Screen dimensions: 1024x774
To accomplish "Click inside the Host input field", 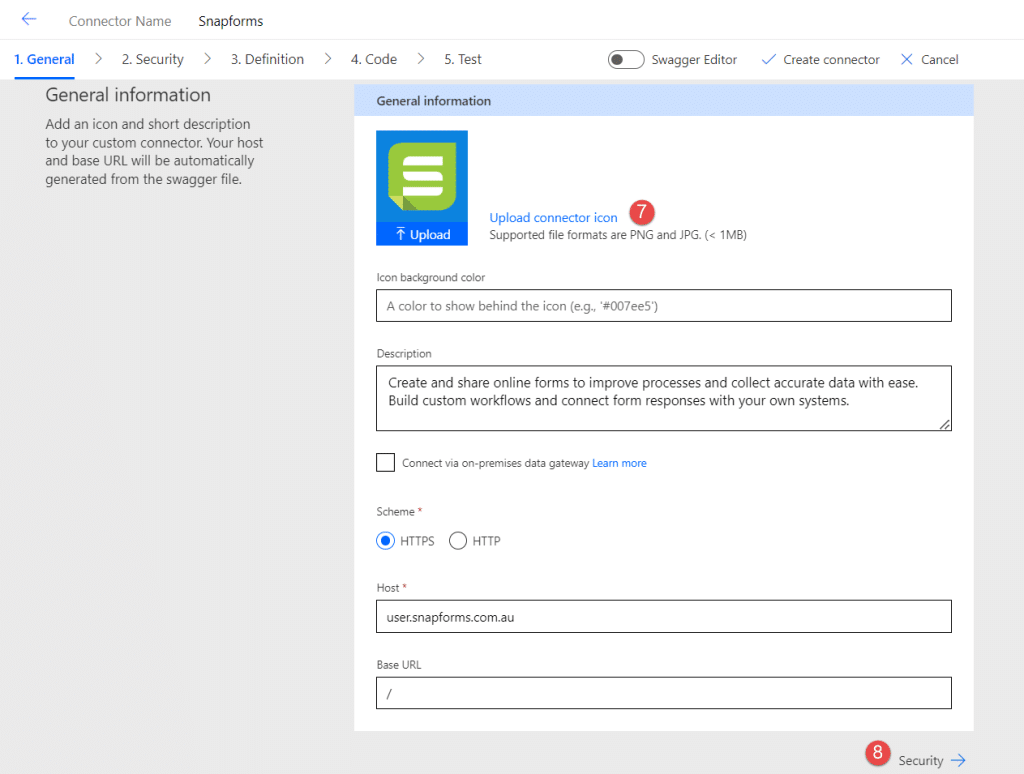I will [x=664, y=616].
